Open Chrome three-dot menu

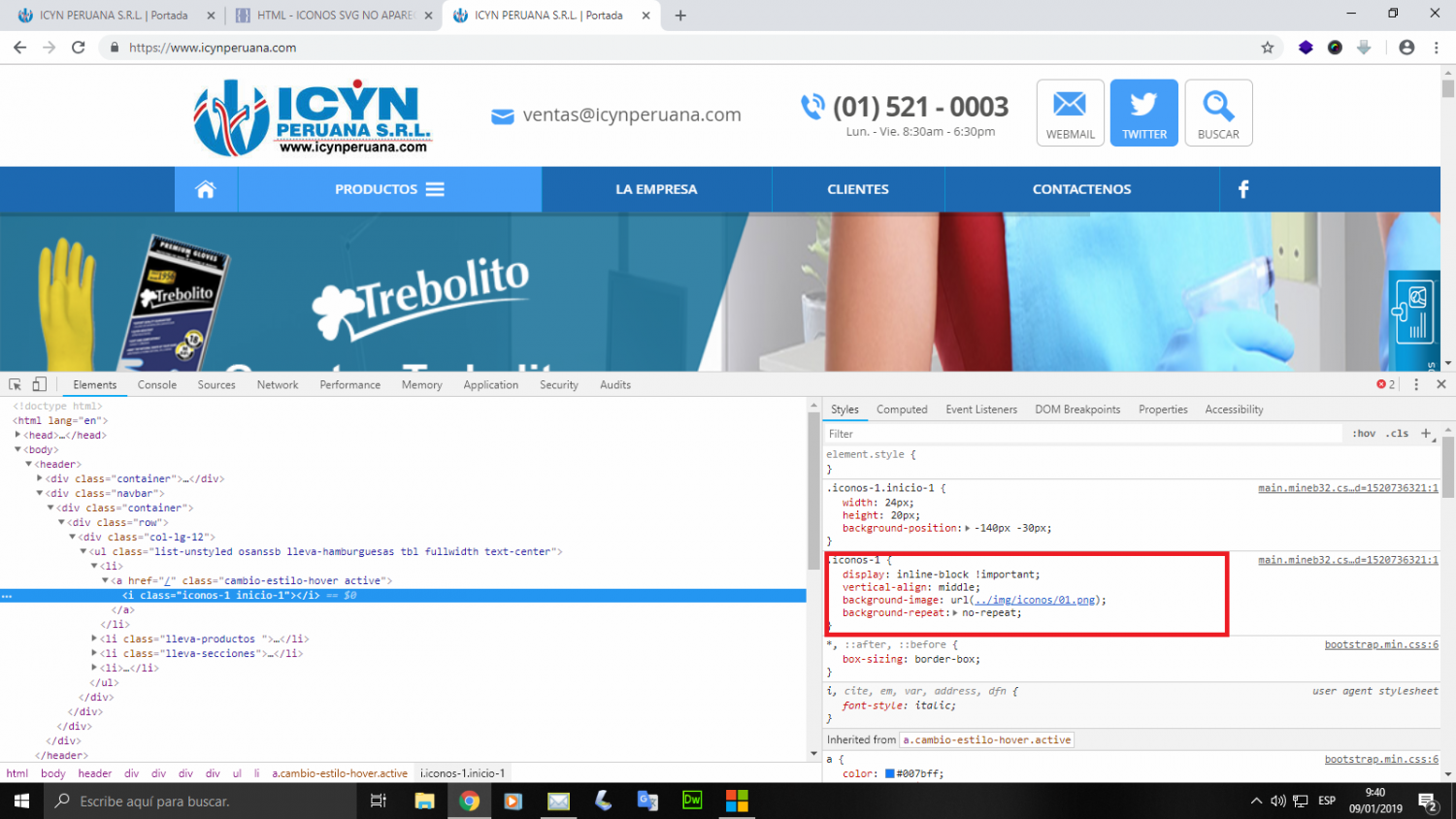pos(1436,47)
